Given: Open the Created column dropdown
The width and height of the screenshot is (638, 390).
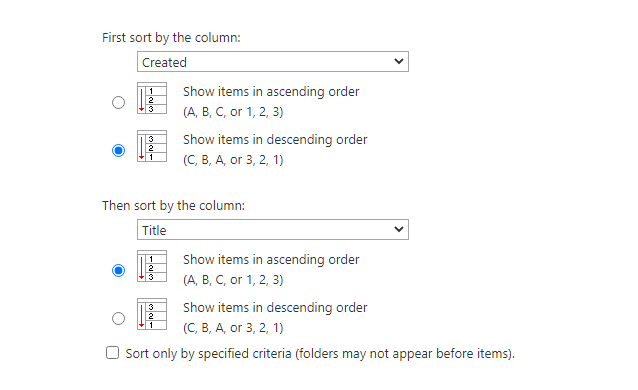Looking at the screenshot, I should click(x=273, y=62).
